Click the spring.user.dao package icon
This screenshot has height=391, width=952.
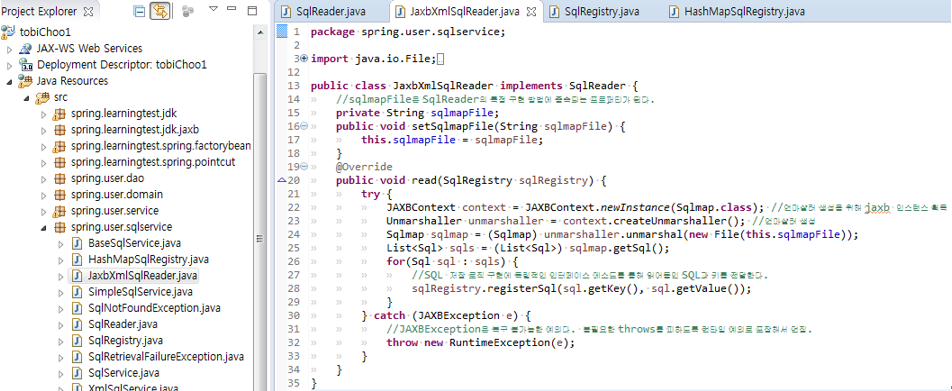tap(60, 178)
